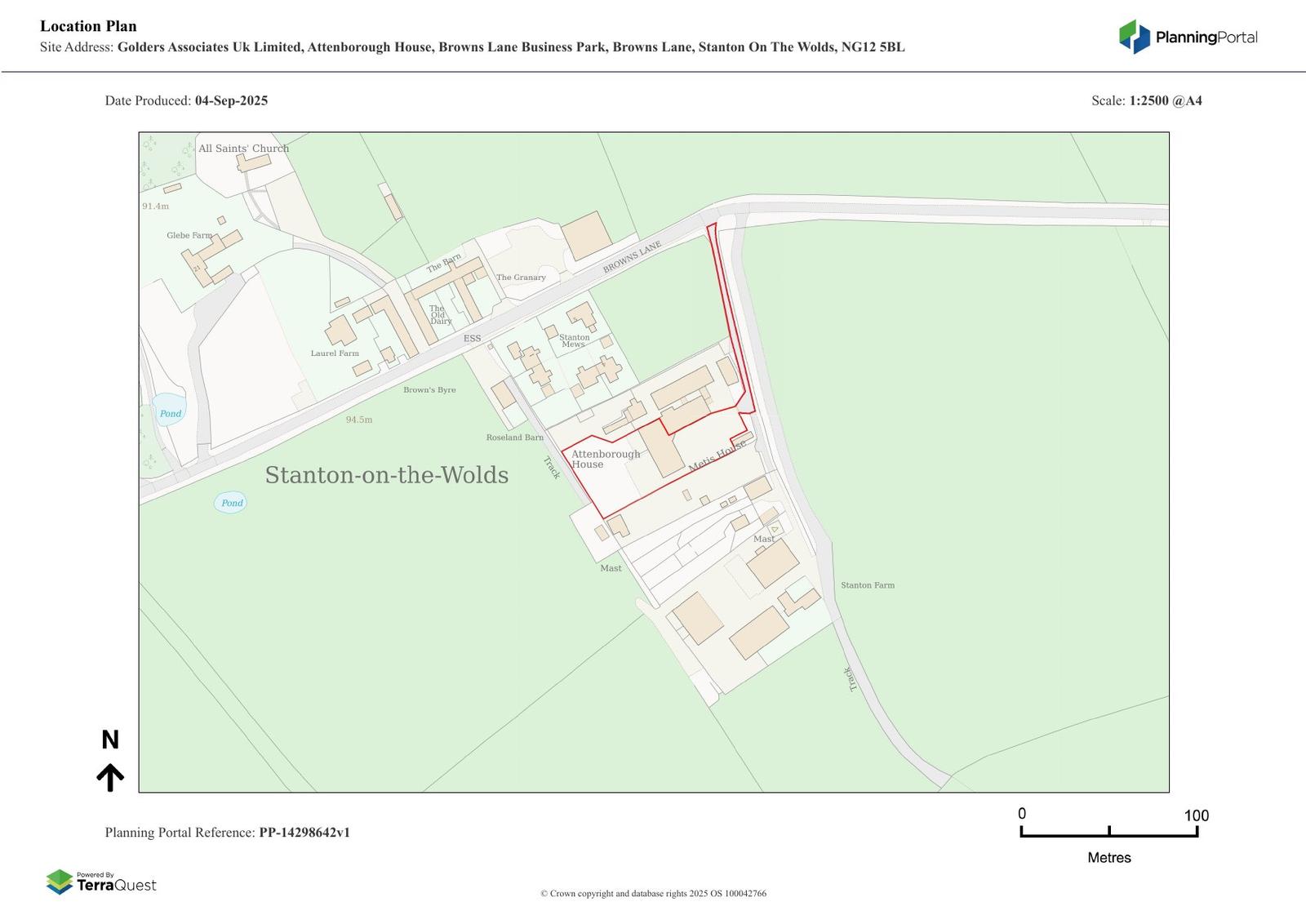Click the Attenborough House label
This screenshot has height=924, width=1306.
point(605,459)
